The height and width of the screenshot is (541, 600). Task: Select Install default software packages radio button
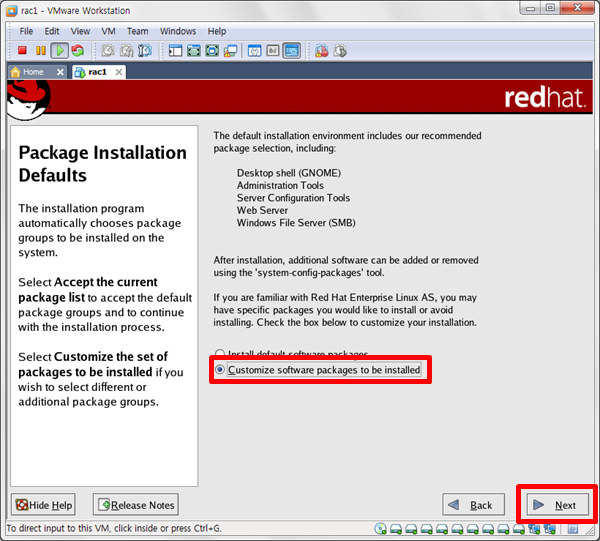[x=220, y=353]
